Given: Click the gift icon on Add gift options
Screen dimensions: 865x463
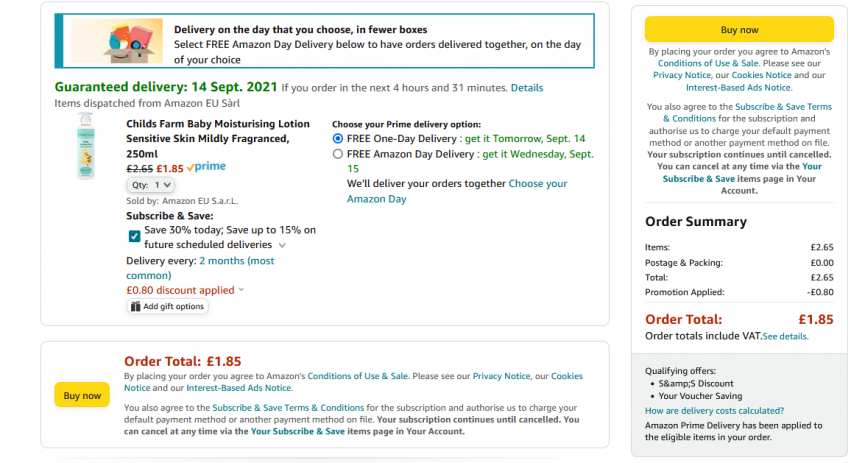Looking at the screenshot, I should click(135, 306).
